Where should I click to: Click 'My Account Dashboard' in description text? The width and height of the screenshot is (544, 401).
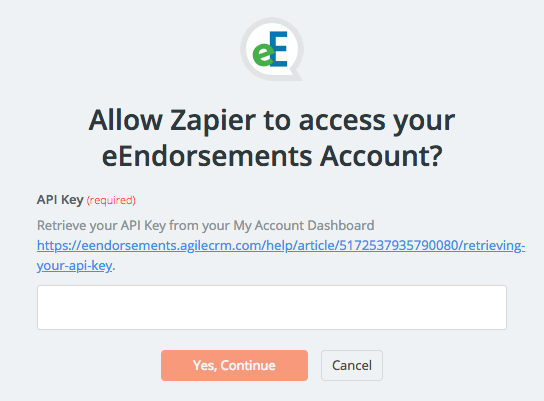304,225
